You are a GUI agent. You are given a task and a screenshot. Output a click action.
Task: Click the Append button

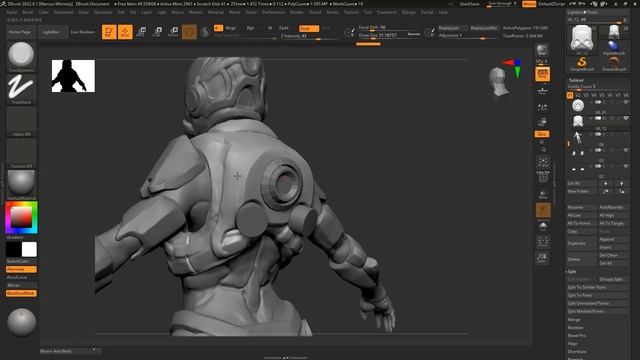click(x=613, y=239)
